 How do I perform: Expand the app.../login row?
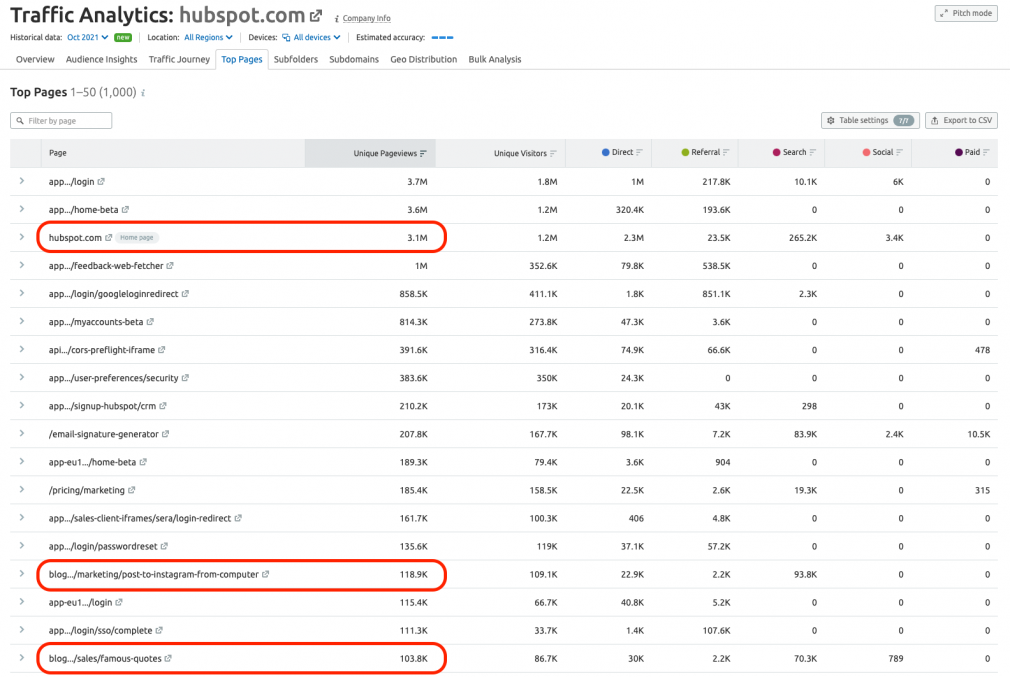[22, 181]
